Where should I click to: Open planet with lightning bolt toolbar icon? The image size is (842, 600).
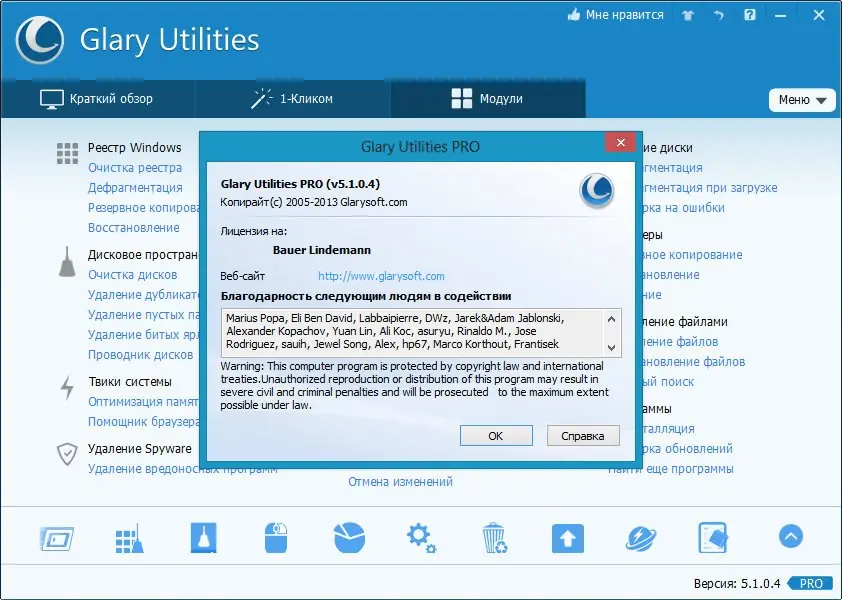[x=641, y=538]
